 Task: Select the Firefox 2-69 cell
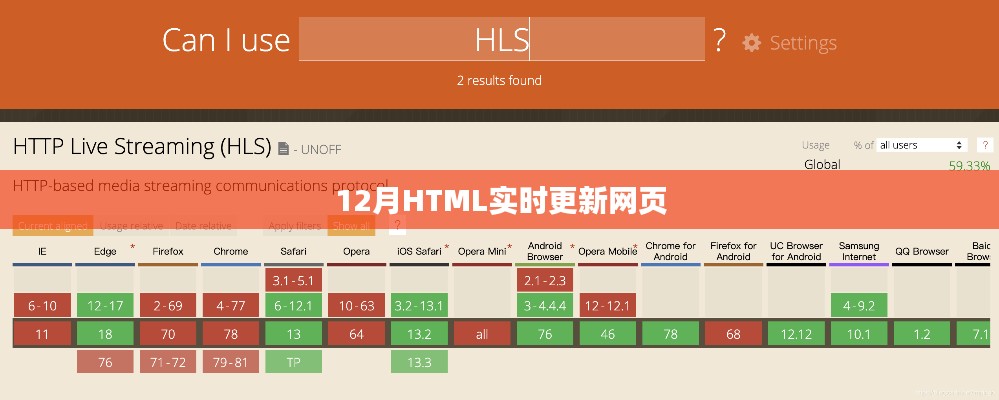point(168,306)
